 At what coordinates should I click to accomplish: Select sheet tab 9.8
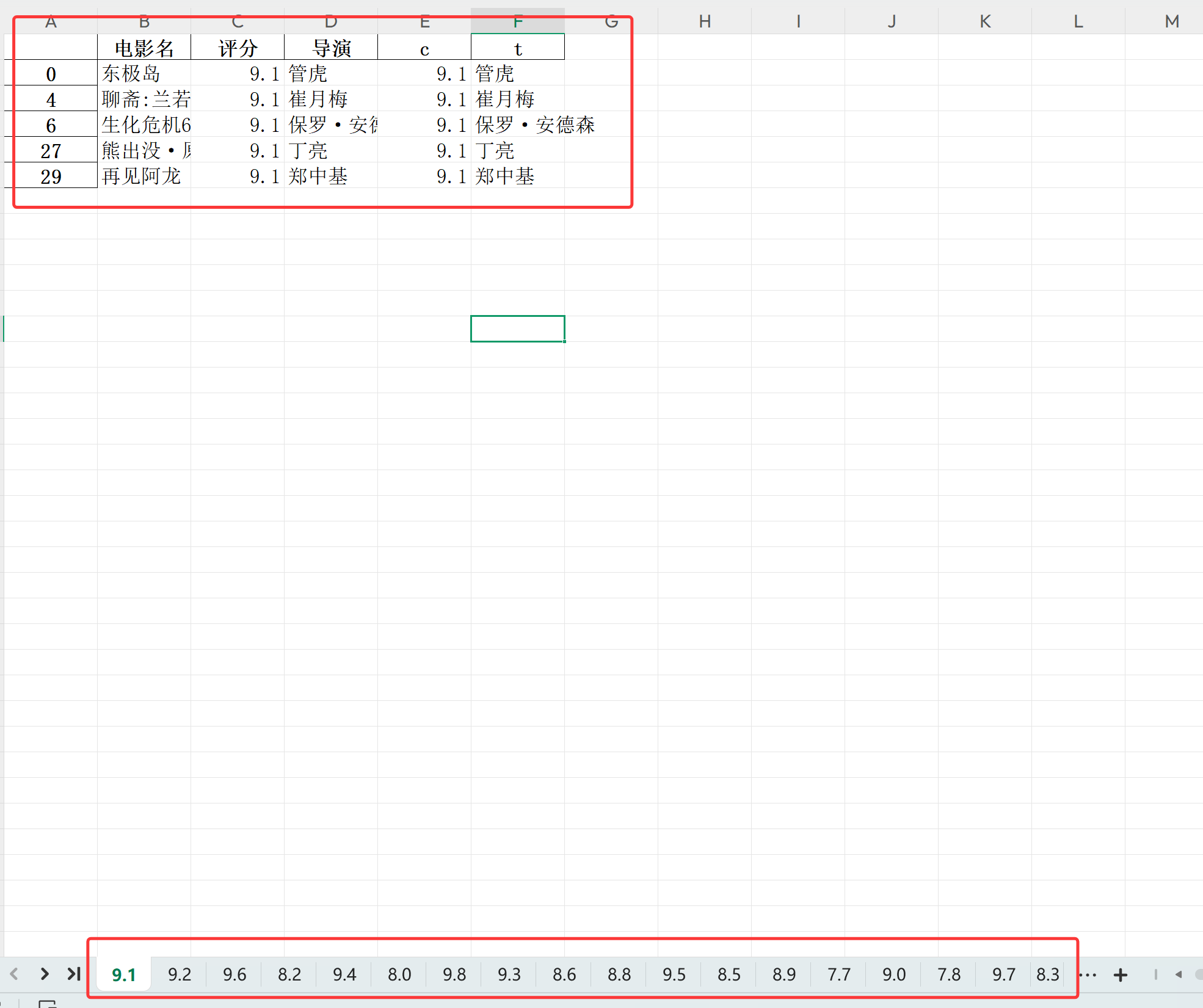pyautogui.click(x=454, y=974)
